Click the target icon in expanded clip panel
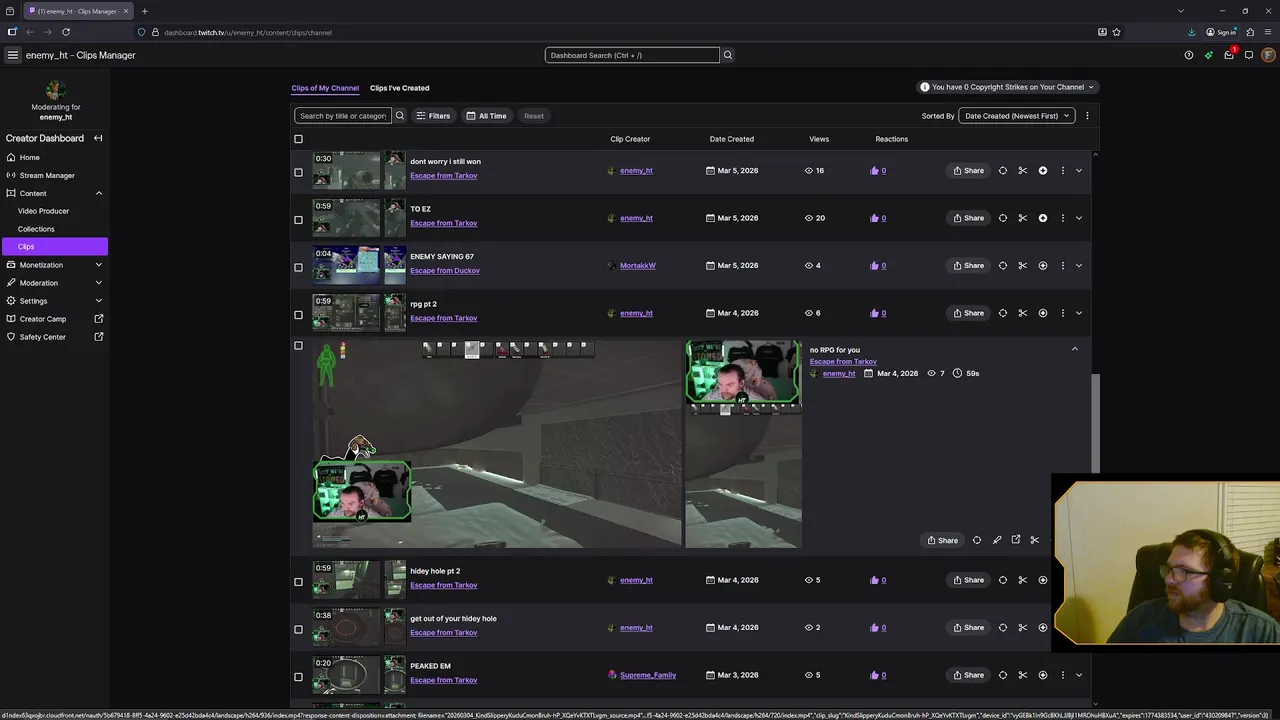The height and width of the screenshot is (720, 1280). (x=977, y=540)
